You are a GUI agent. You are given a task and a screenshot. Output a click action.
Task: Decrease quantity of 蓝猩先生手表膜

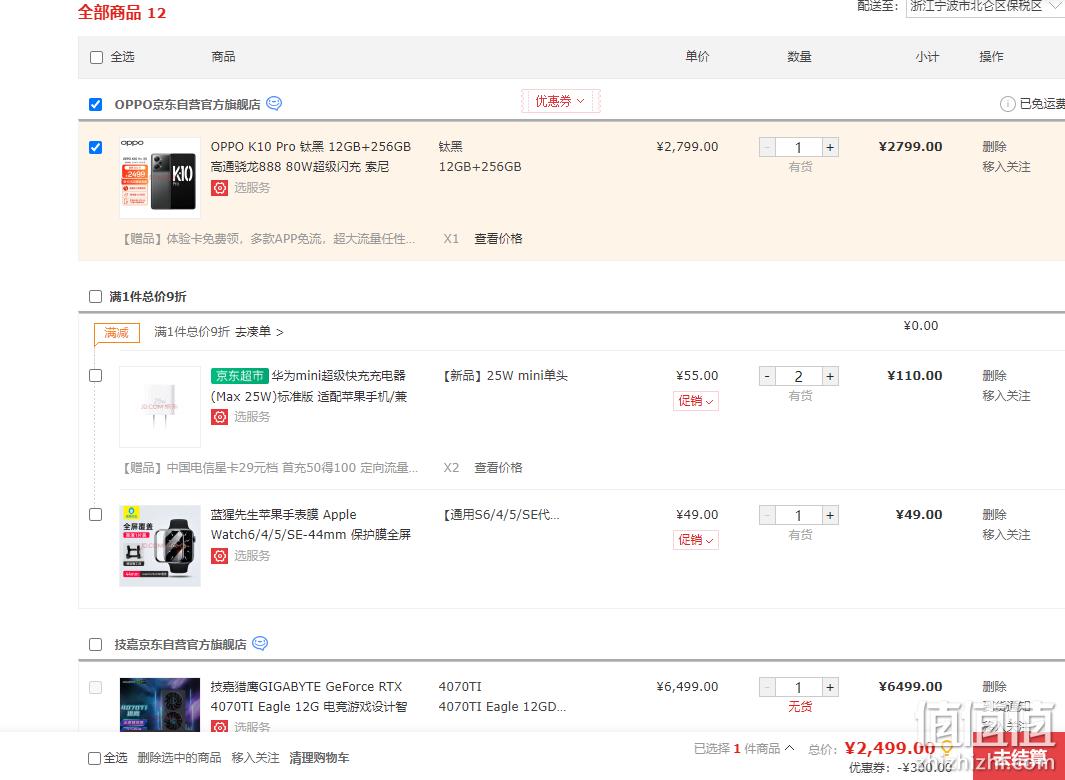[768, 516]
